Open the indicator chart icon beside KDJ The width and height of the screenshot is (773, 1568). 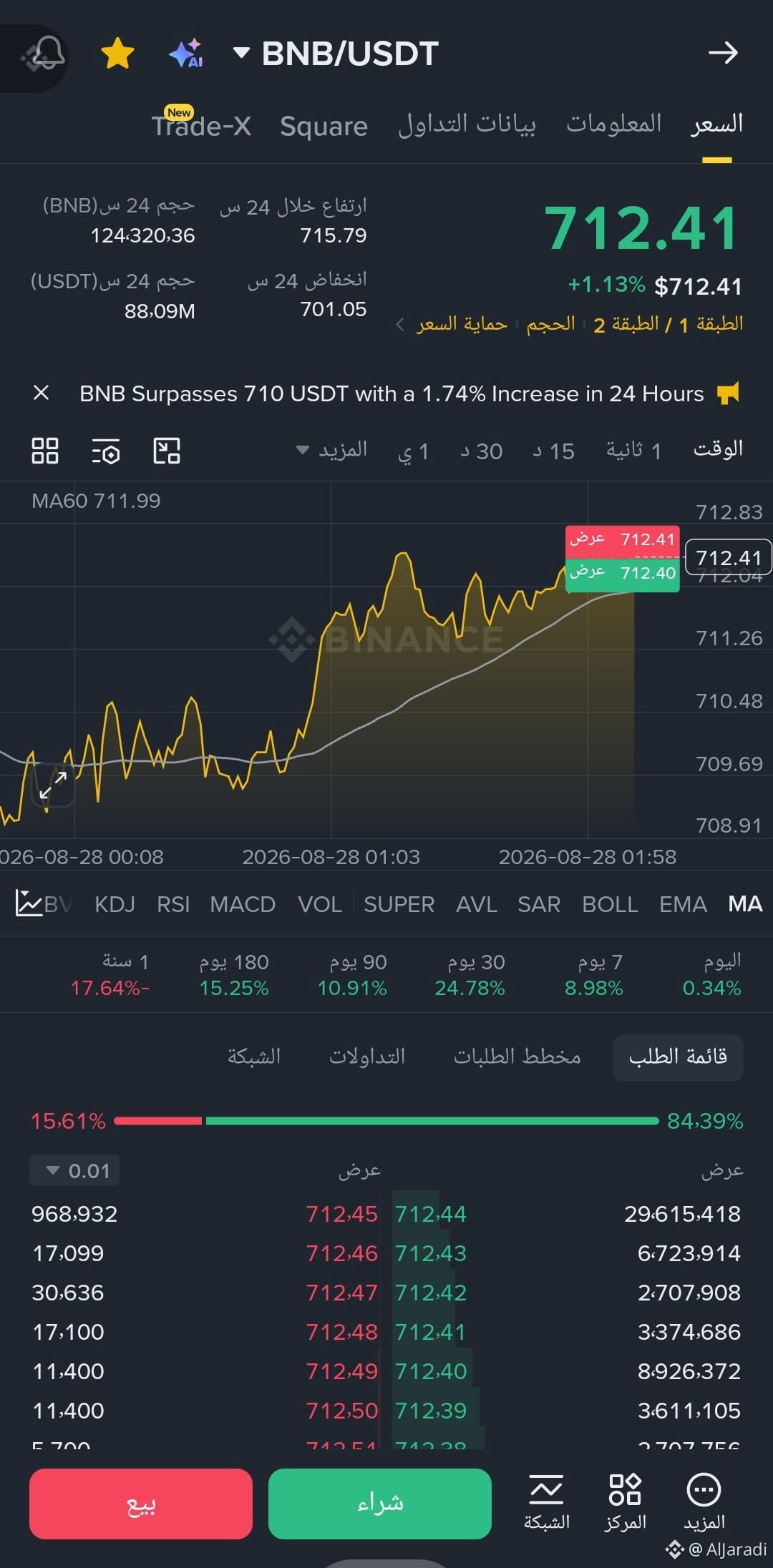(29, 903)
